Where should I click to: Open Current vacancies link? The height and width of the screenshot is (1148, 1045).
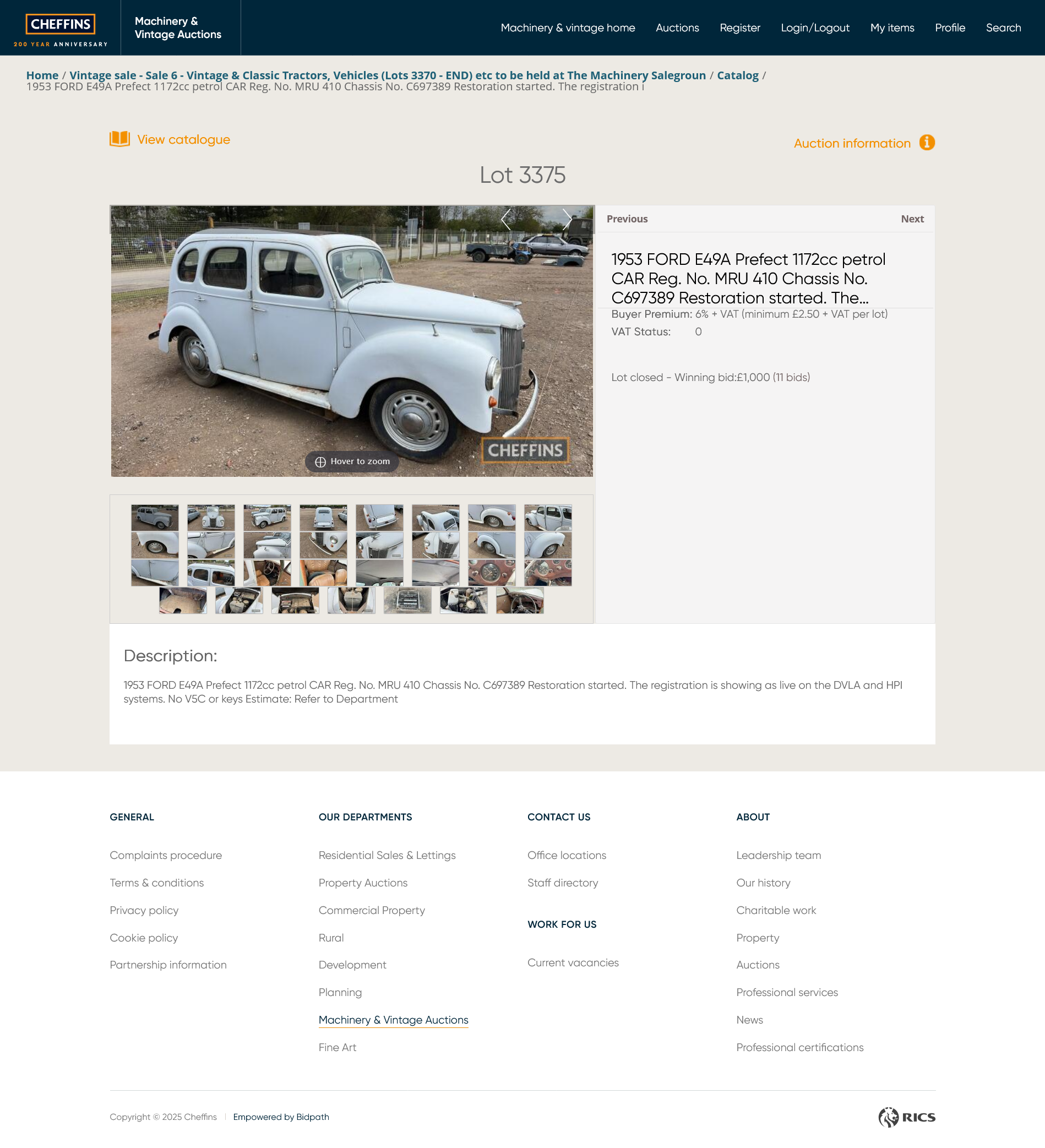(573, 962)
